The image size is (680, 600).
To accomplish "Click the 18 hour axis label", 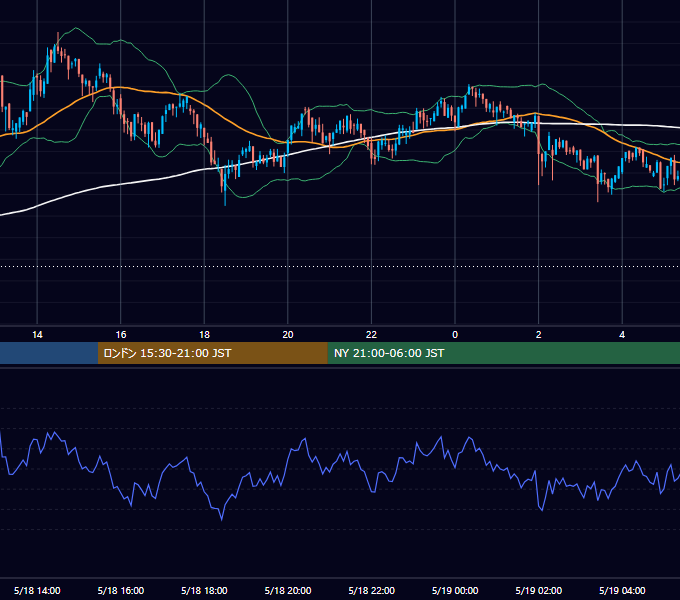I will (204, 335).
